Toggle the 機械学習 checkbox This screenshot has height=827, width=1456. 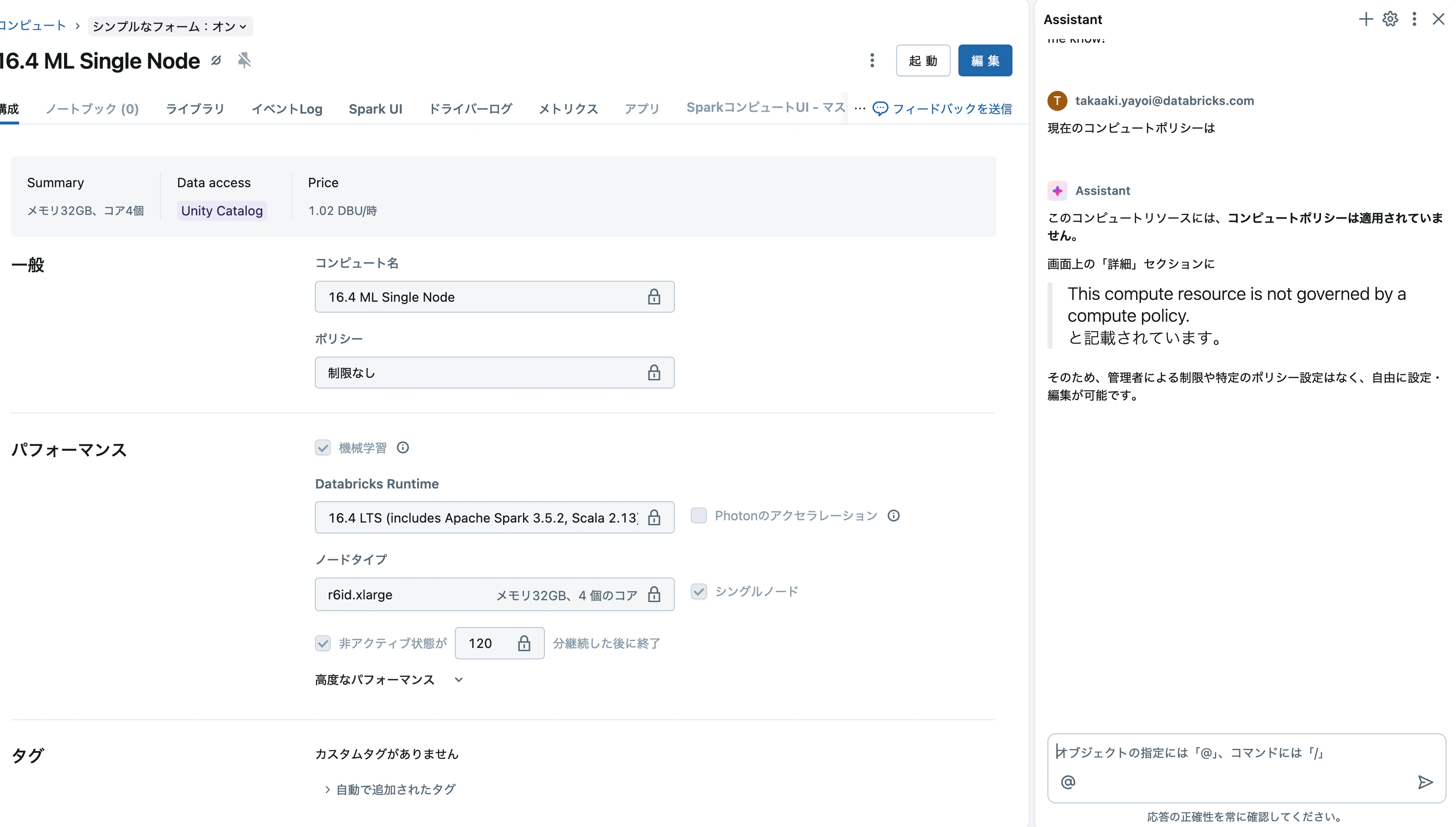(323, 448)
